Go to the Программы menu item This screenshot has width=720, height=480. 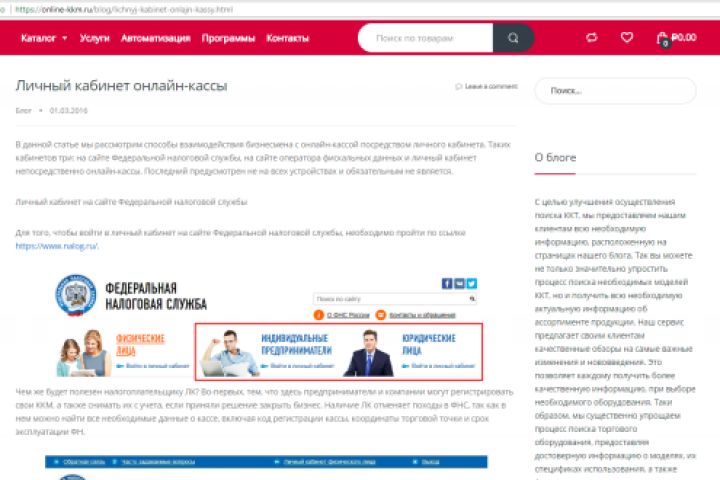(228, 38)
